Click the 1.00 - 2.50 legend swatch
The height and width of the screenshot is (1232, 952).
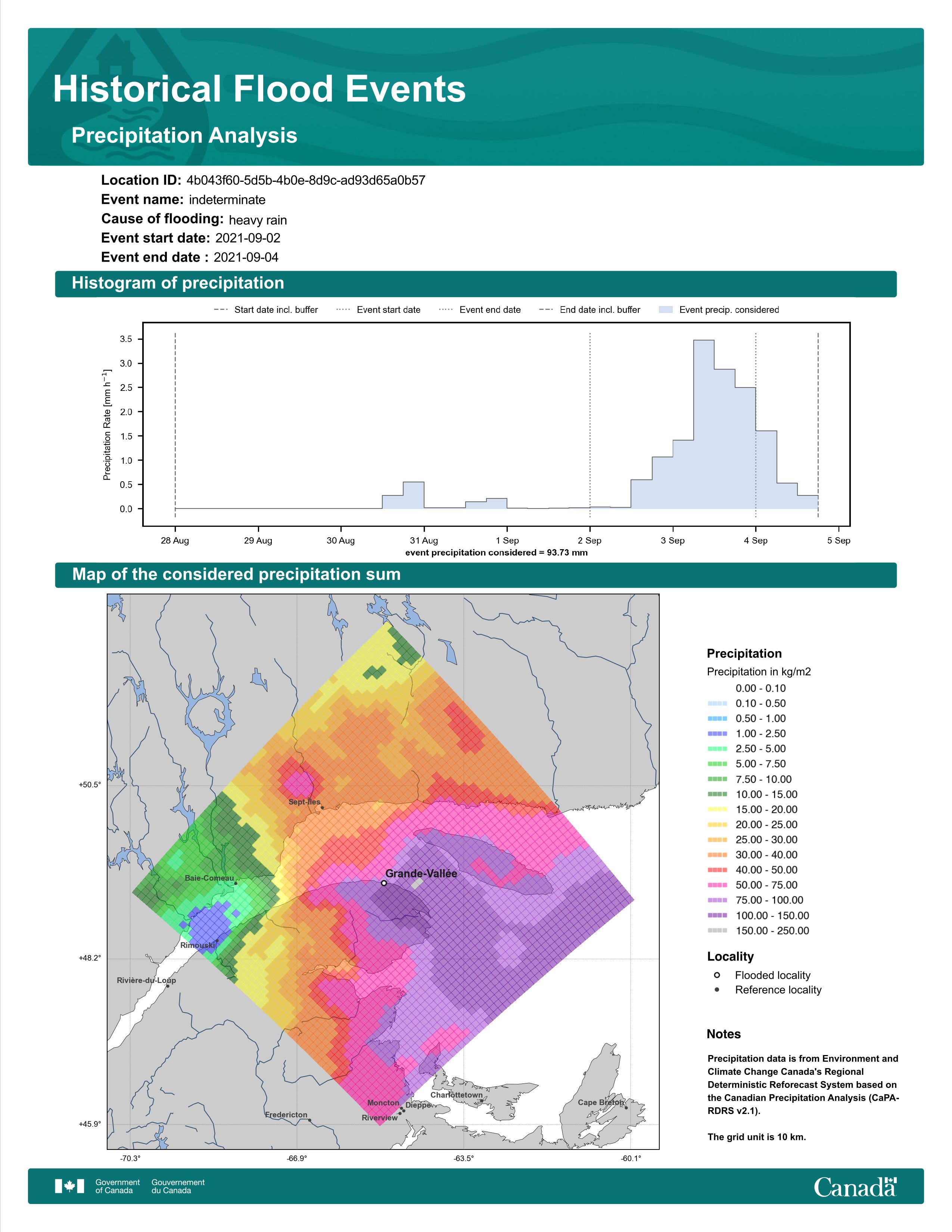pos(717,734)
